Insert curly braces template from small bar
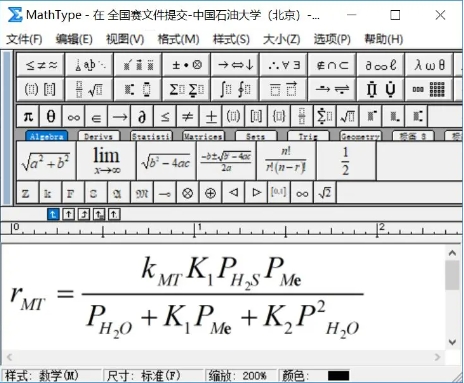This screenshot has width=464, height=383. click(x=279, y=117)
